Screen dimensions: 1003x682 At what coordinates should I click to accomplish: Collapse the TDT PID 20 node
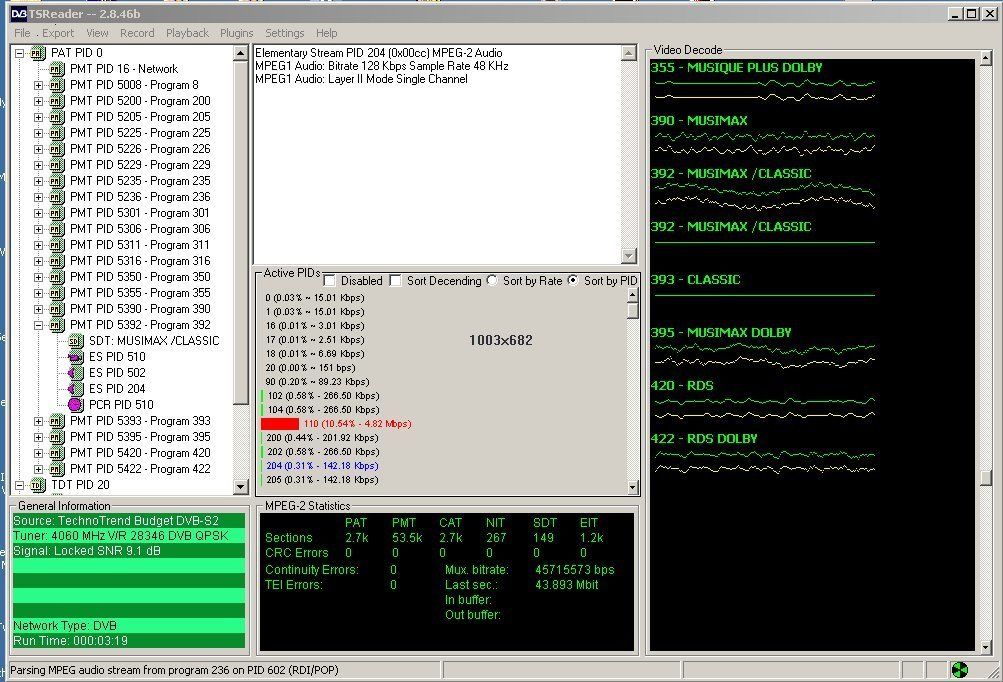pyautogui.click(x=20, y=486)
